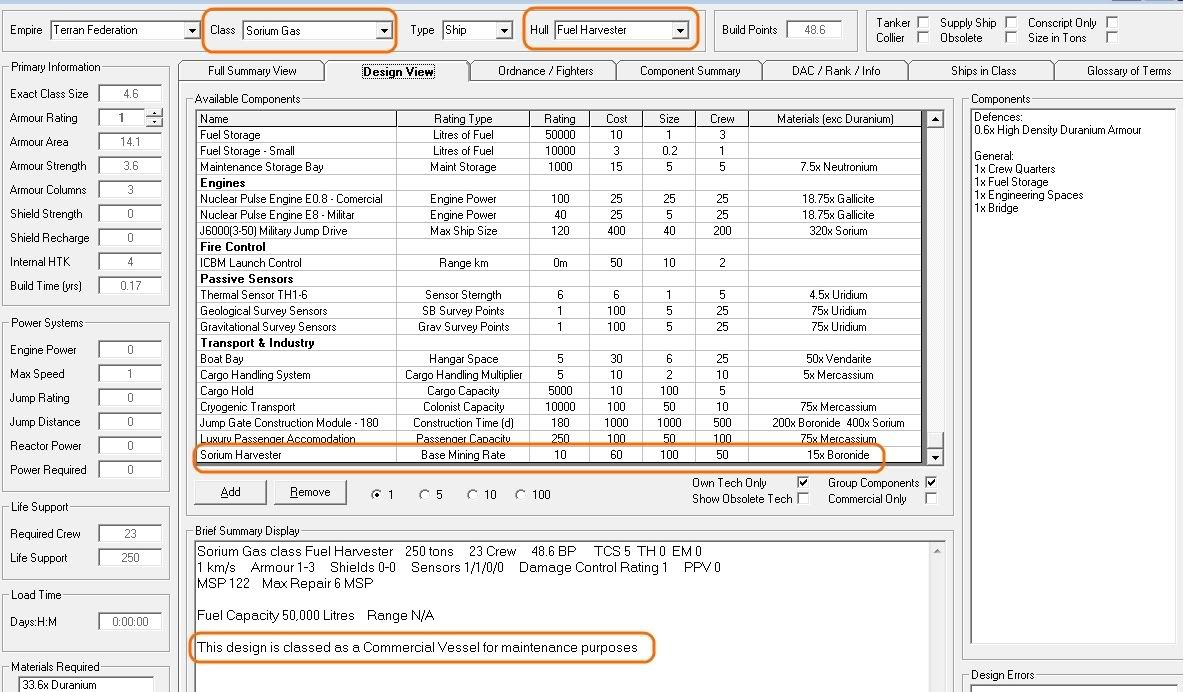This screenshot has width=1183, height=692.
Task: Select 1x Engineering Spaces in Components list
Action: [x=1028, y=195]
